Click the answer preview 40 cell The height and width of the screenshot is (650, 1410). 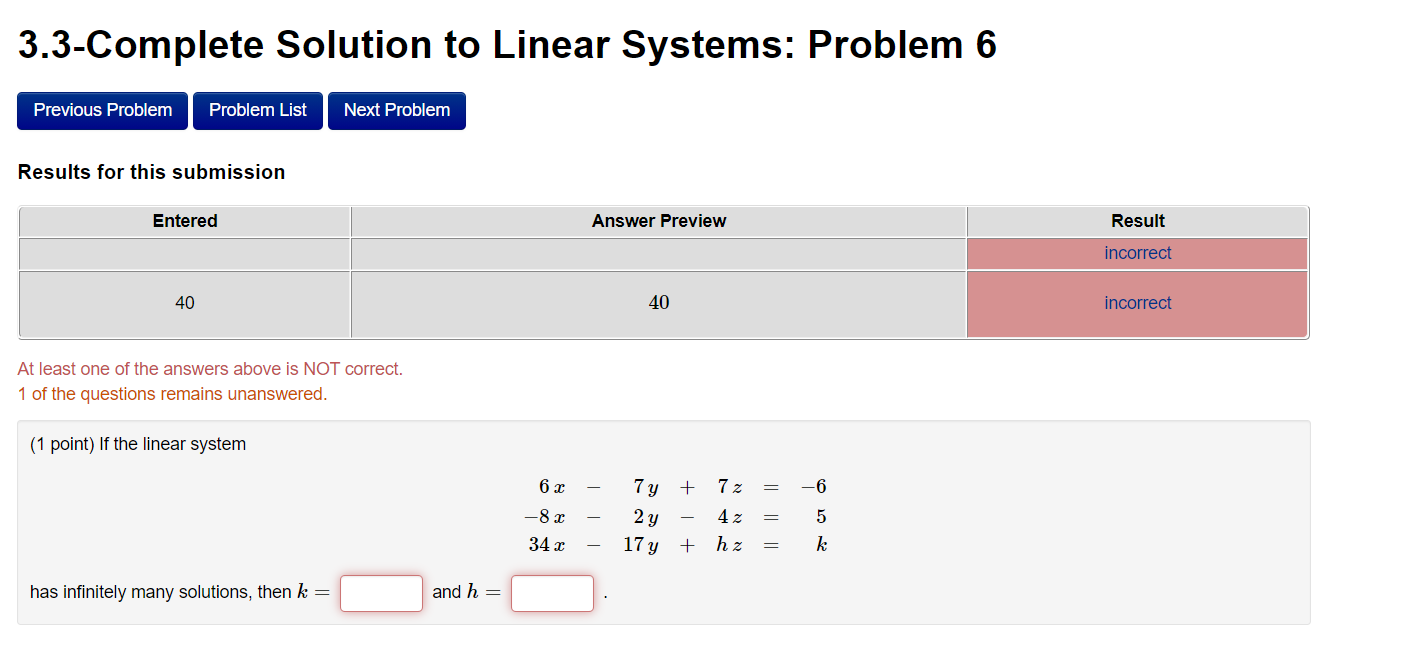click(658, 303)
